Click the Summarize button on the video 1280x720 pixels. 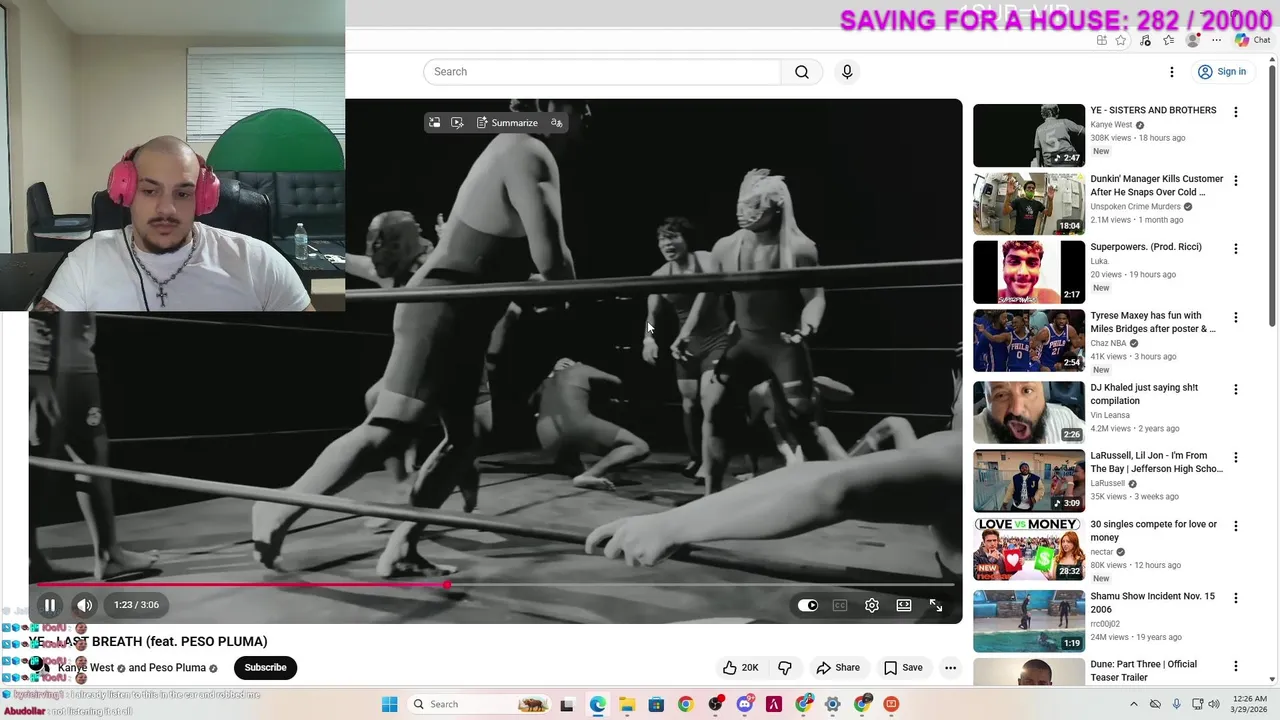point(507,123)
